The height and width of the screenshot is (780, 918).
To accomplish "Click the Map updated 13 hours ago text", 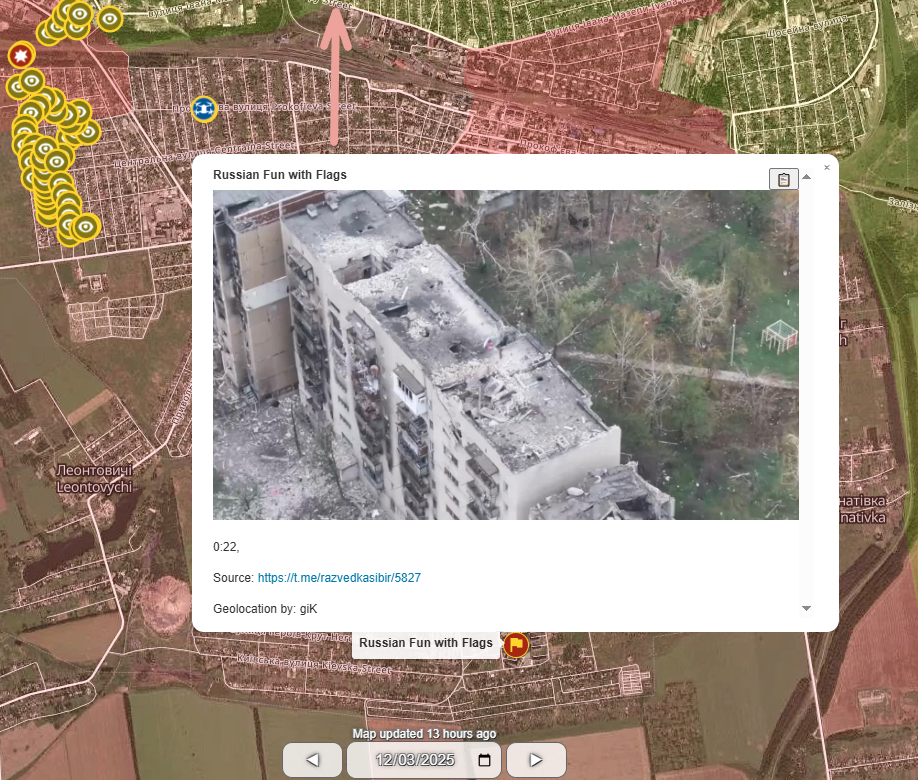I will (424, 734).
